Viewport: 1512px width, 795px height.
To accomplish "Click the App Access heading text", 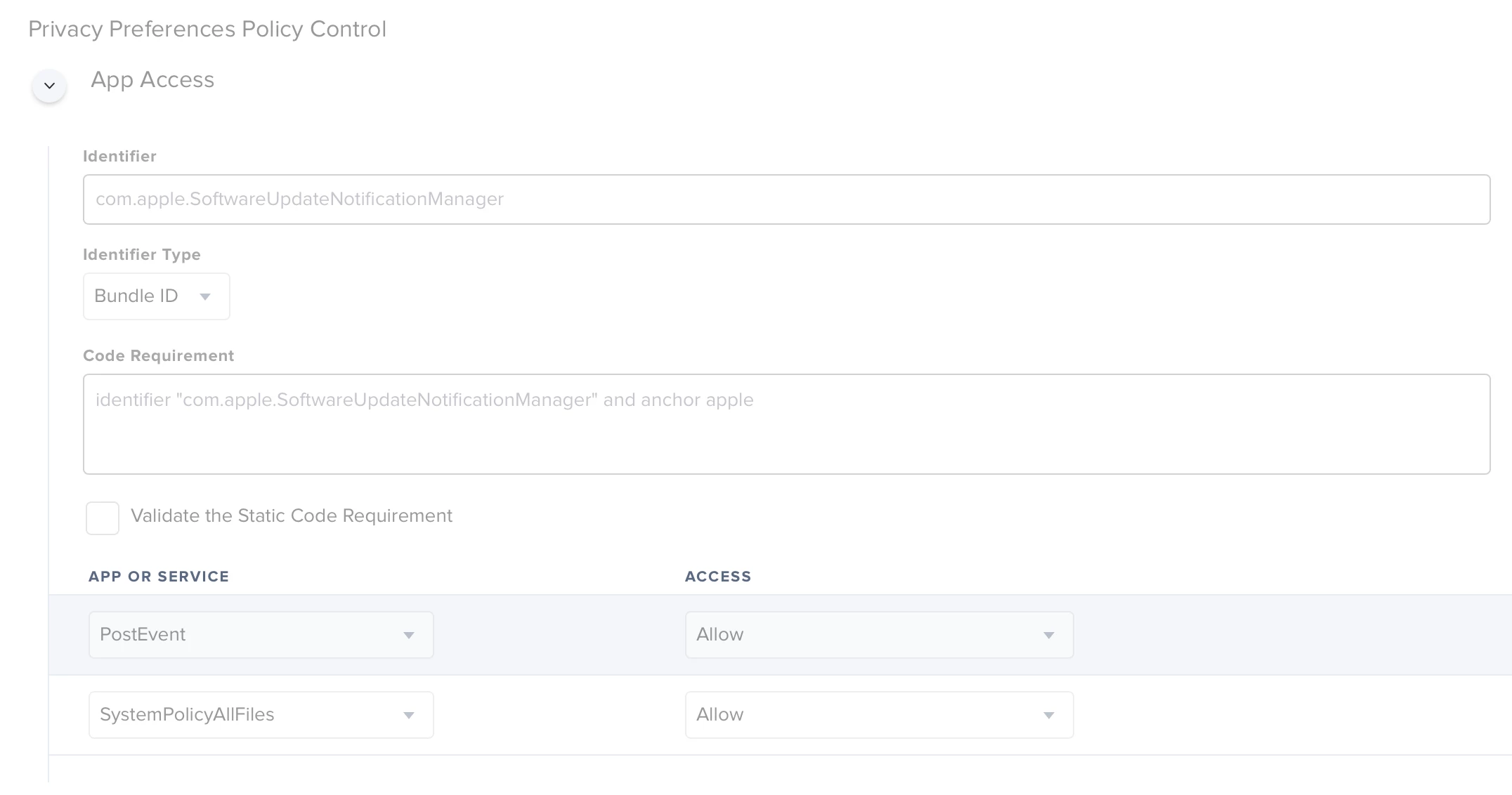I will click(152, 80).
